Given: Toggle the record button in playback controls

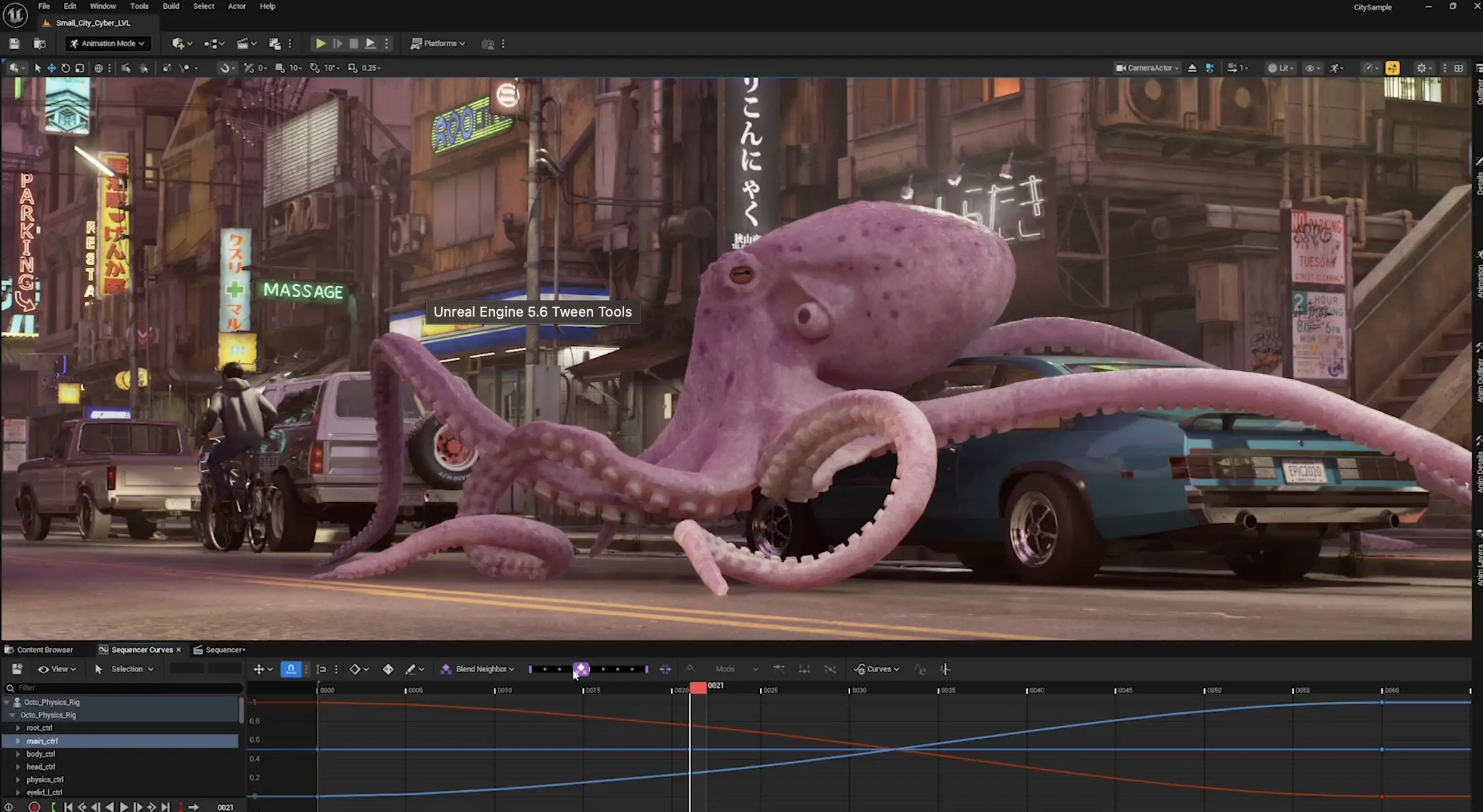Looking at the screenshot, I should [x=34, y=807].
